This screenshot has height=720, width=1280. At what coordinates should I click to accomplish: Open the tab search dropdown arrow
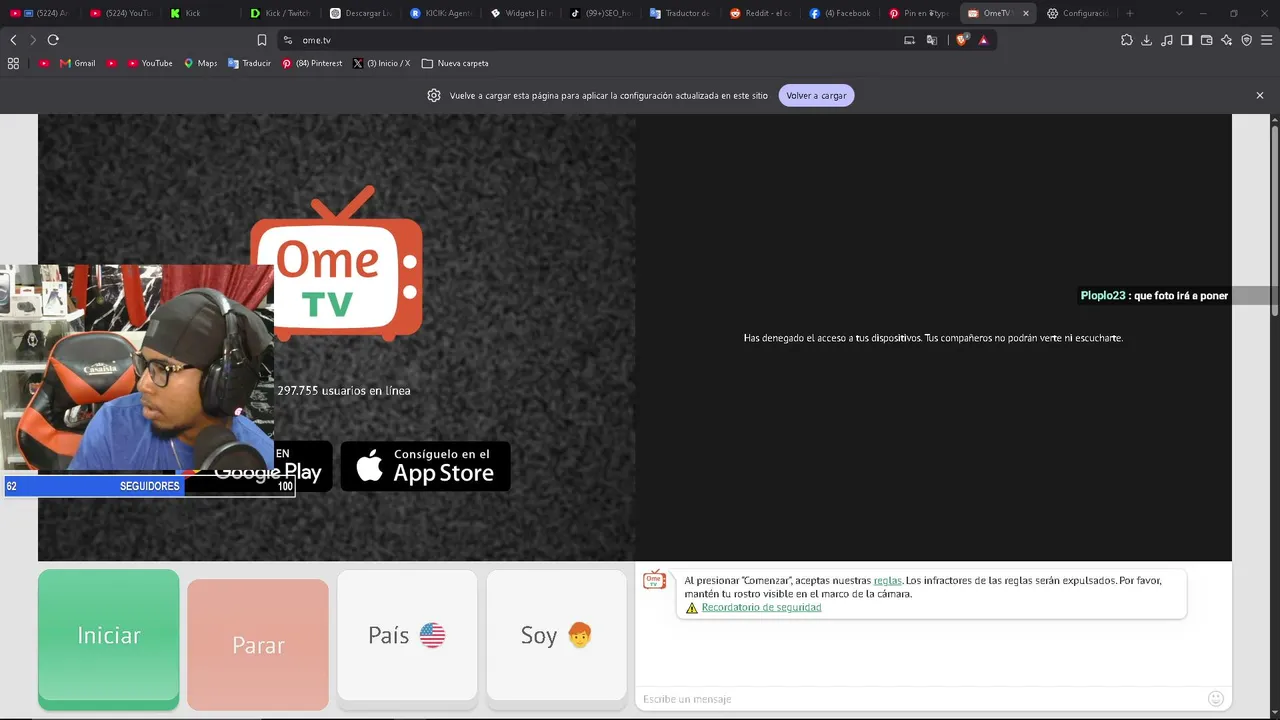(x=1179, y=13)
